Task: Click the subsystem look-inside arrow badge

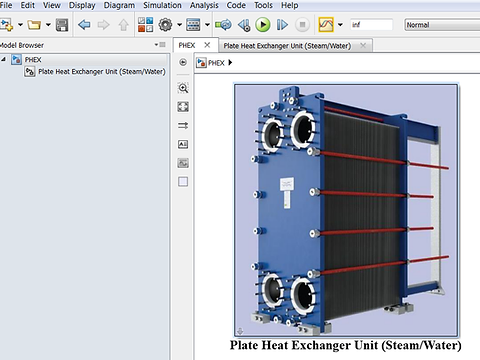Action: (x=240, y=331)
